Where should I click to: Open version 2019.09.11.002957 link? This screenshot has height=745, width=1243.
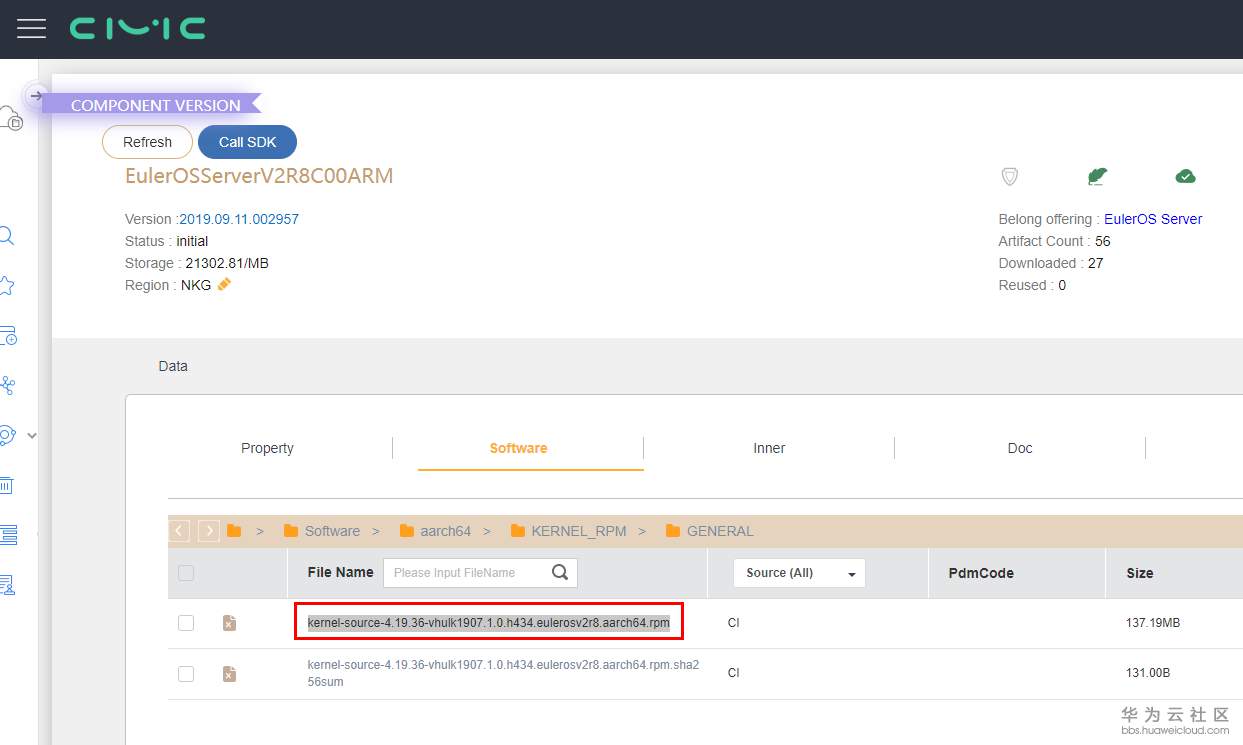[x=239, y=219]
